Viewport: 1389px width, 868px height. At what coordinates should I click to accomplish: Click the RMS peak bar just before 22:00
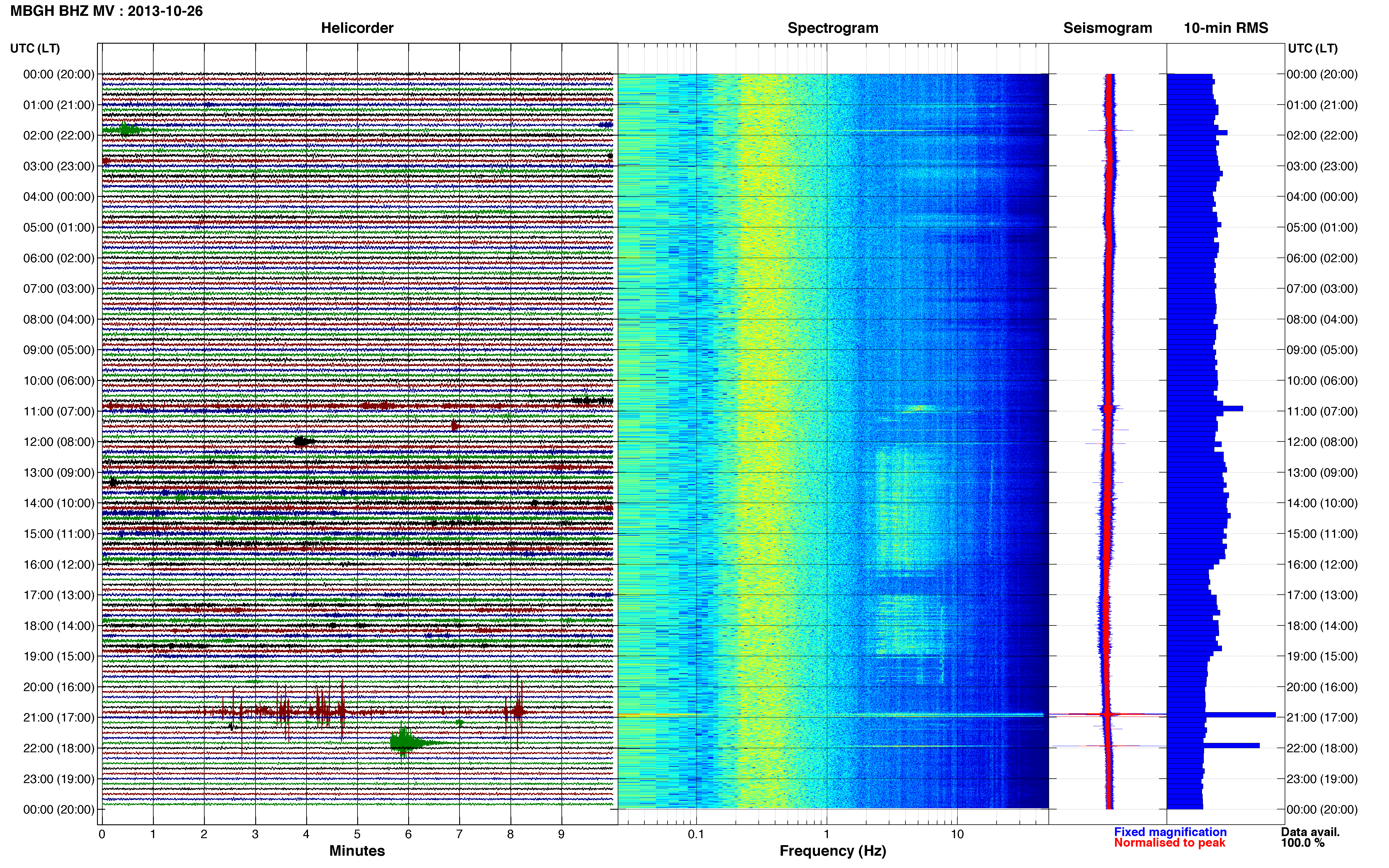tap(1213, 745)
